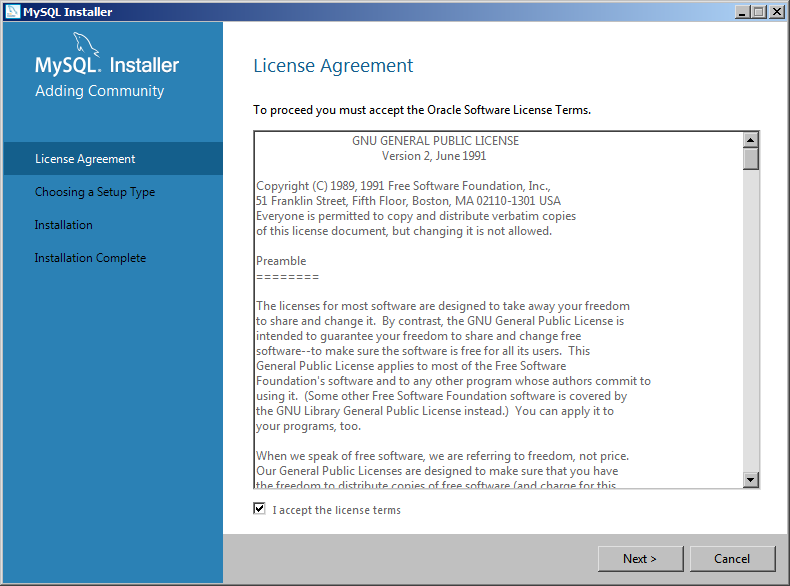Click the Next > button
The width and height of the screenshot is (790, 586).
click(640, 559)
